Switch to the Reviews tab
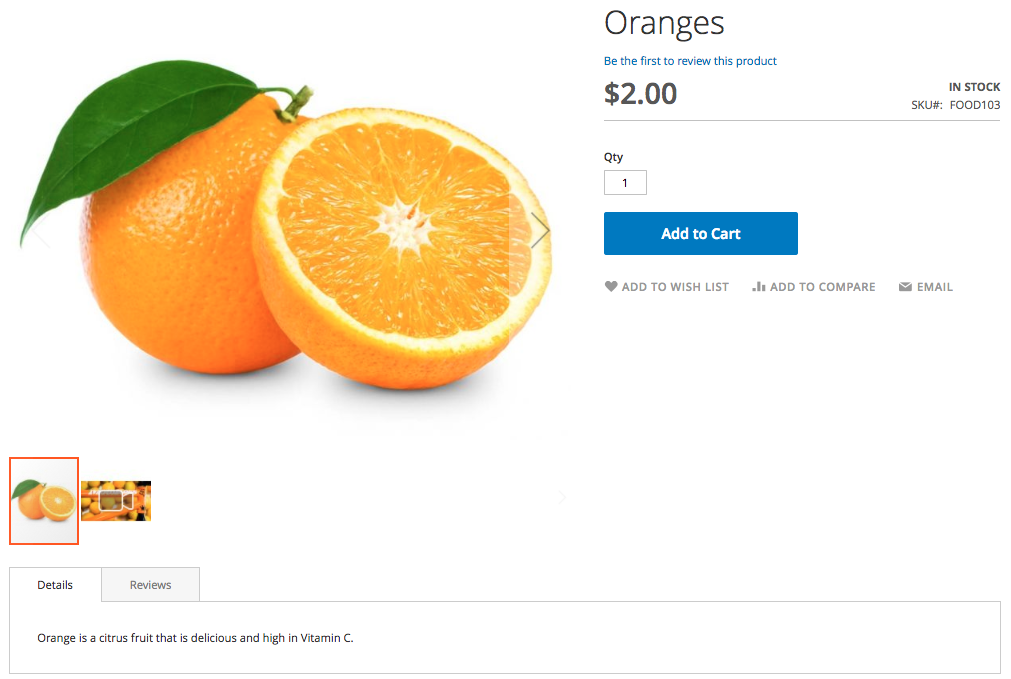Image resolution: width=1011 pixels, height=679 pixels. coord(150,585)
